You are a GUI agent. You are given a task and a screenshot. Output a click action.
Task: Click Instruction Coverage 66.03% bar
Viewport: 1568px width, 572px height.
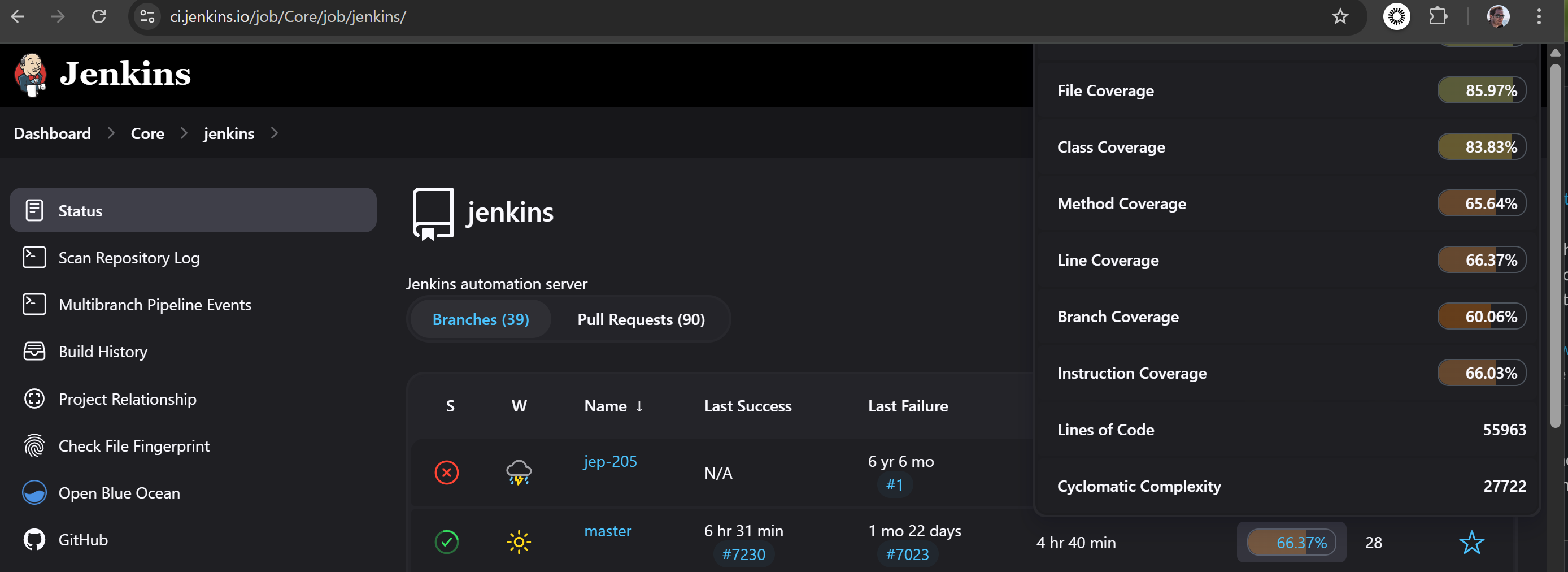click(x=1482, y=373)
